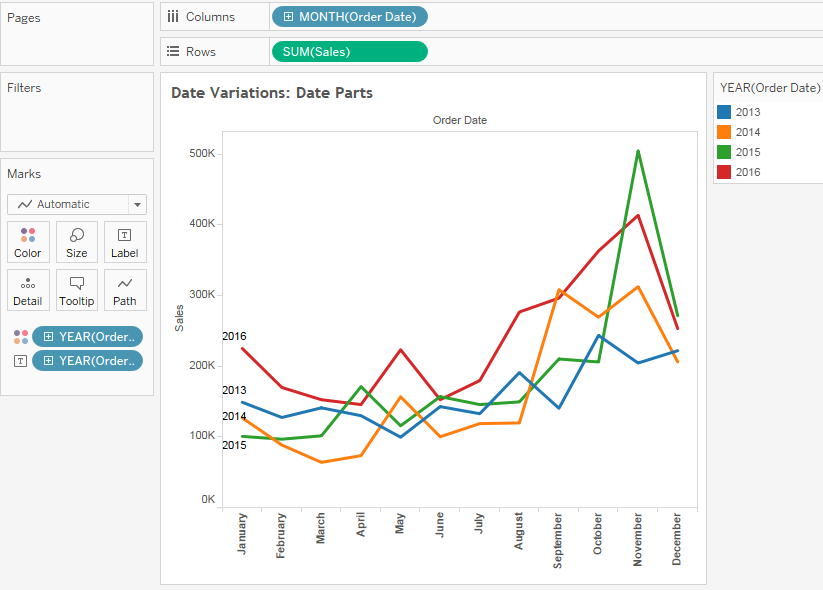Expand the MONTH(Order Date) pill plus icon
Image resolution: width=823 pixels, height=590 pixels.
pyautogui.click(x=288, y=17)
